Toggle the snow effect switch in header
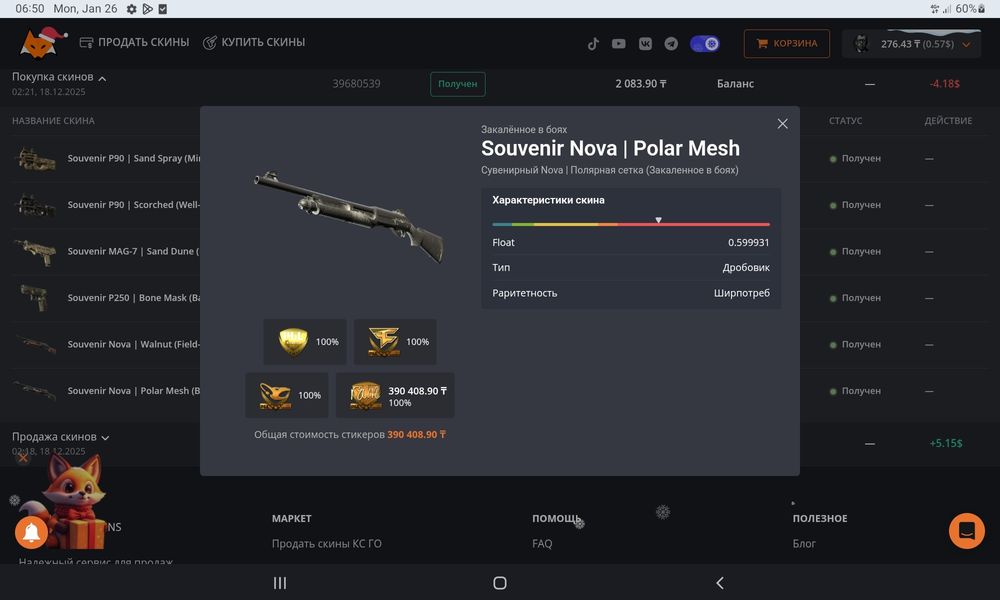Image resolution: width=1000 pixels, height=600 pixels. [705, 43]
